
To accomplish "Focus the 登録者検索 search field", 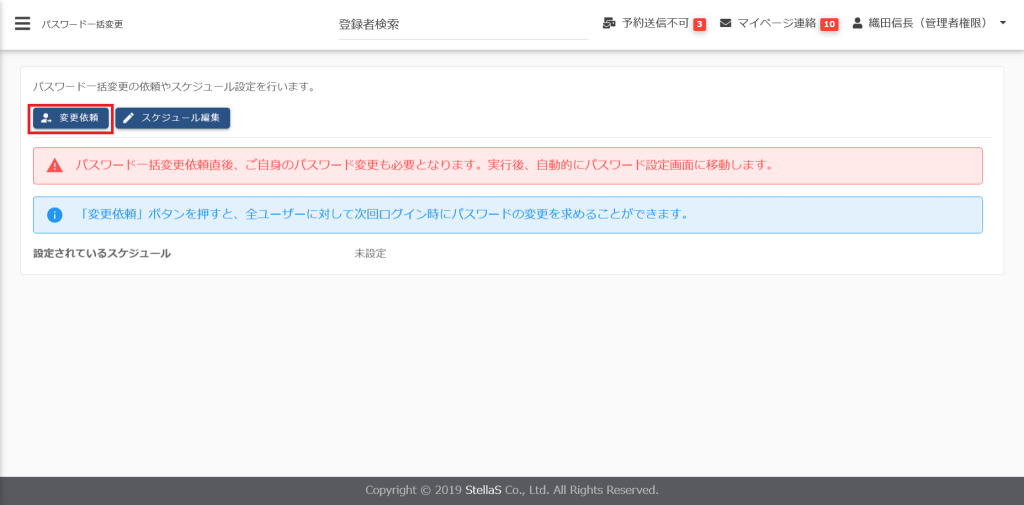I will click(x=462, y=24).
